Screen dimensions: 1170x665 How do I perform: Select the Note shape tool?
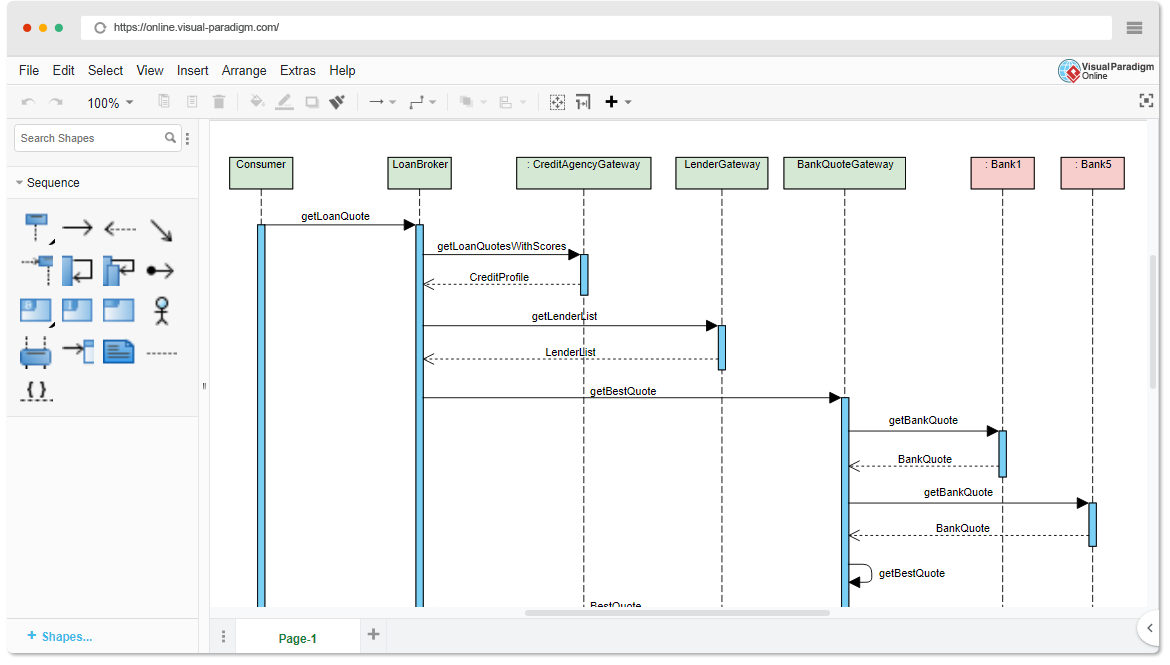(x=119, y=351)
